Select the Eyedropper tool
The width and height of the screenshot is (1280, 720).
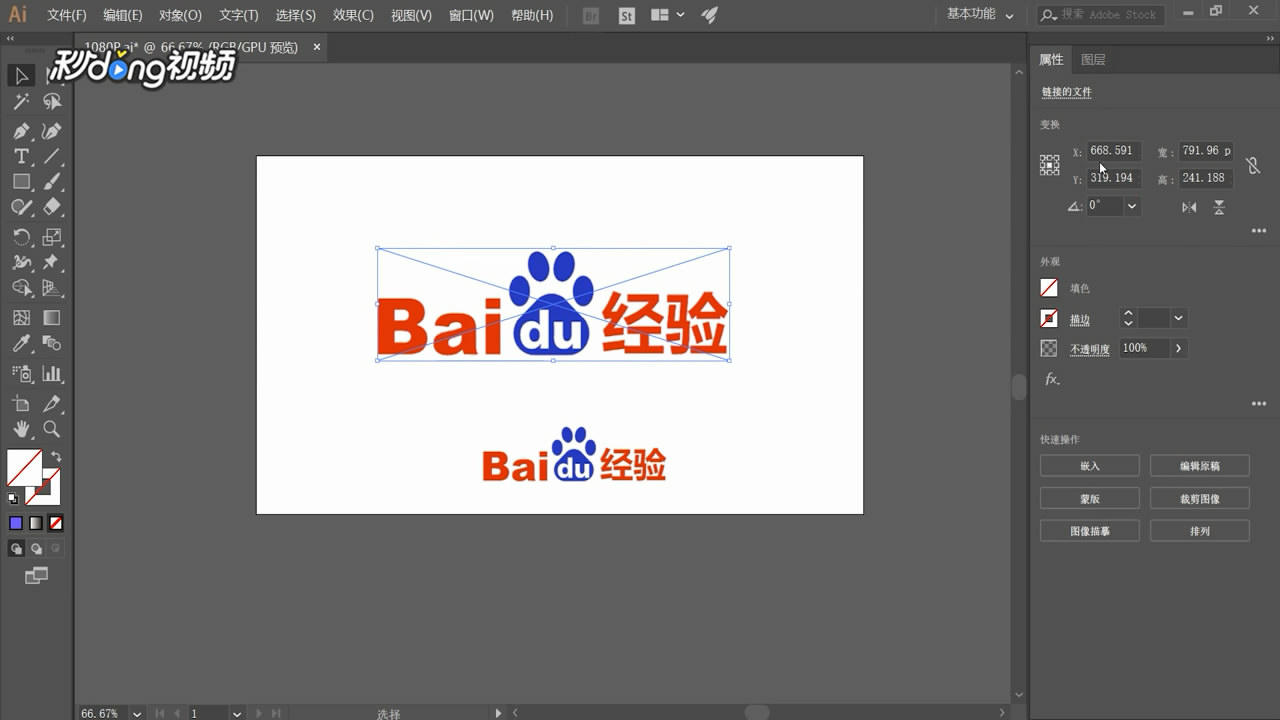click(x=21, y=344)
